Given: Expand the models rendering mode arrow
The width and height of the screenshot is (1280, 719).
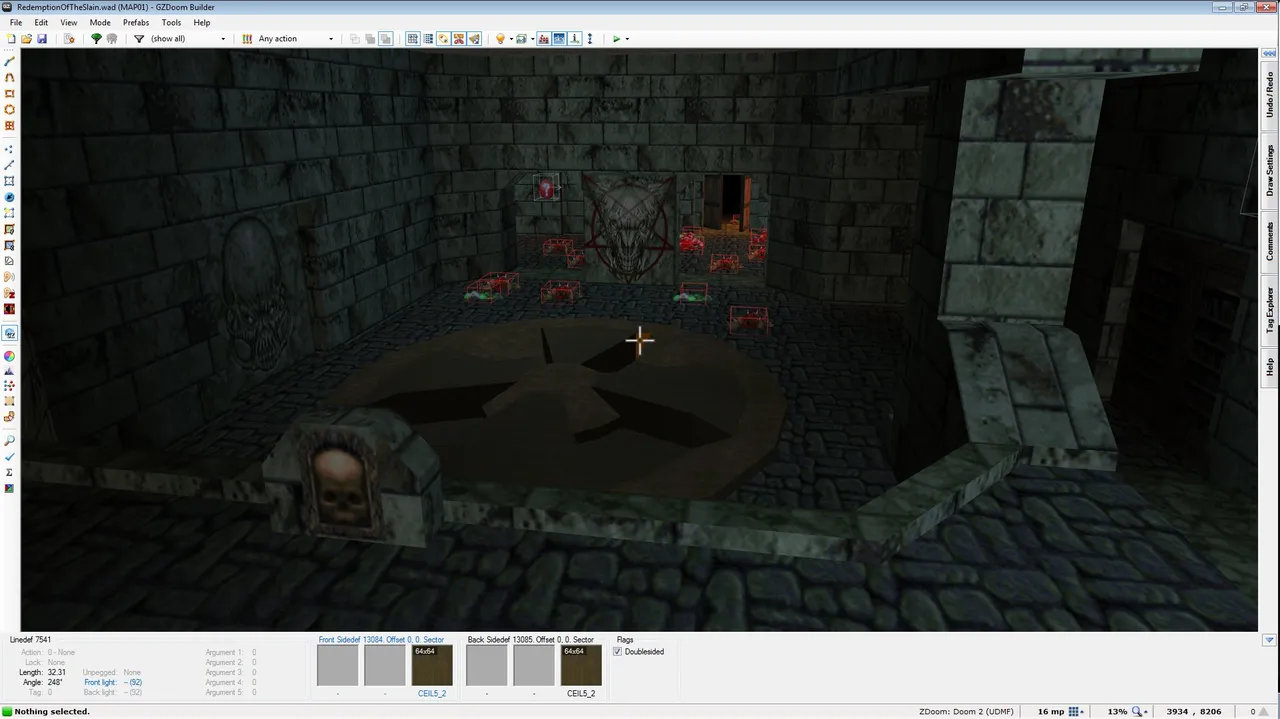Looking at the screenshot, I should [532, 39].
